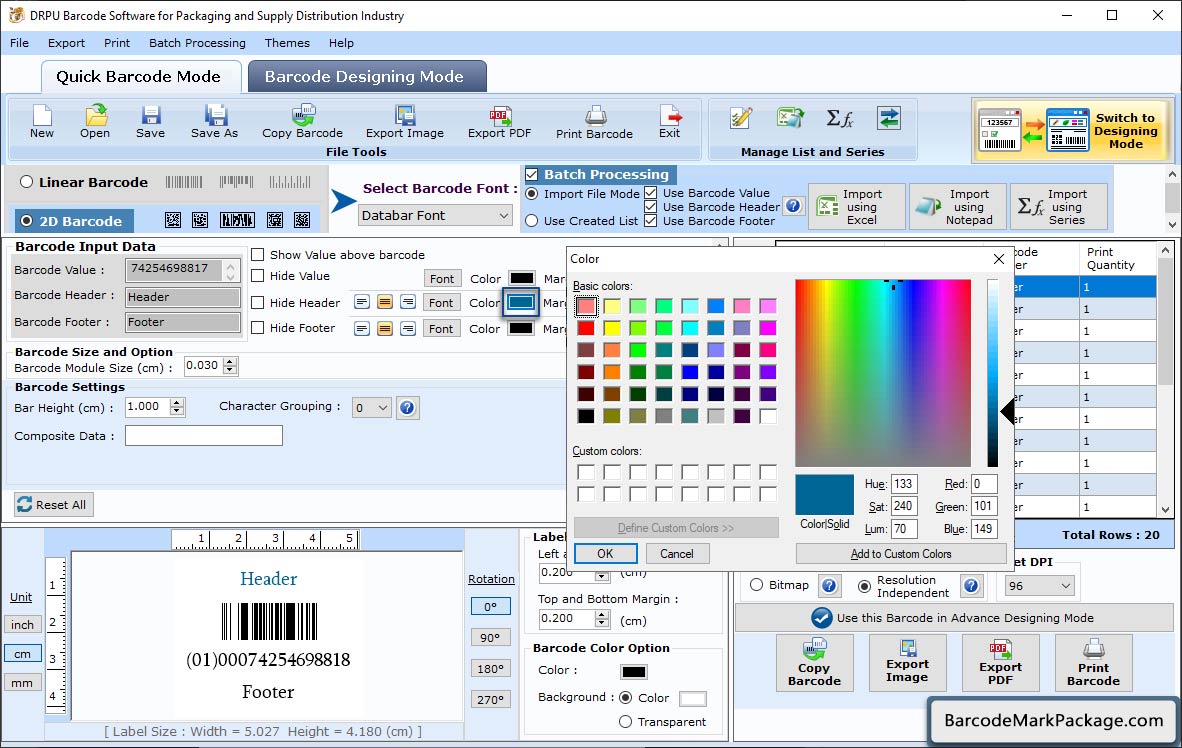This screenshot has height=748, width=1182.
Task: Check the Hide Footer option
Action: point(258,328)
